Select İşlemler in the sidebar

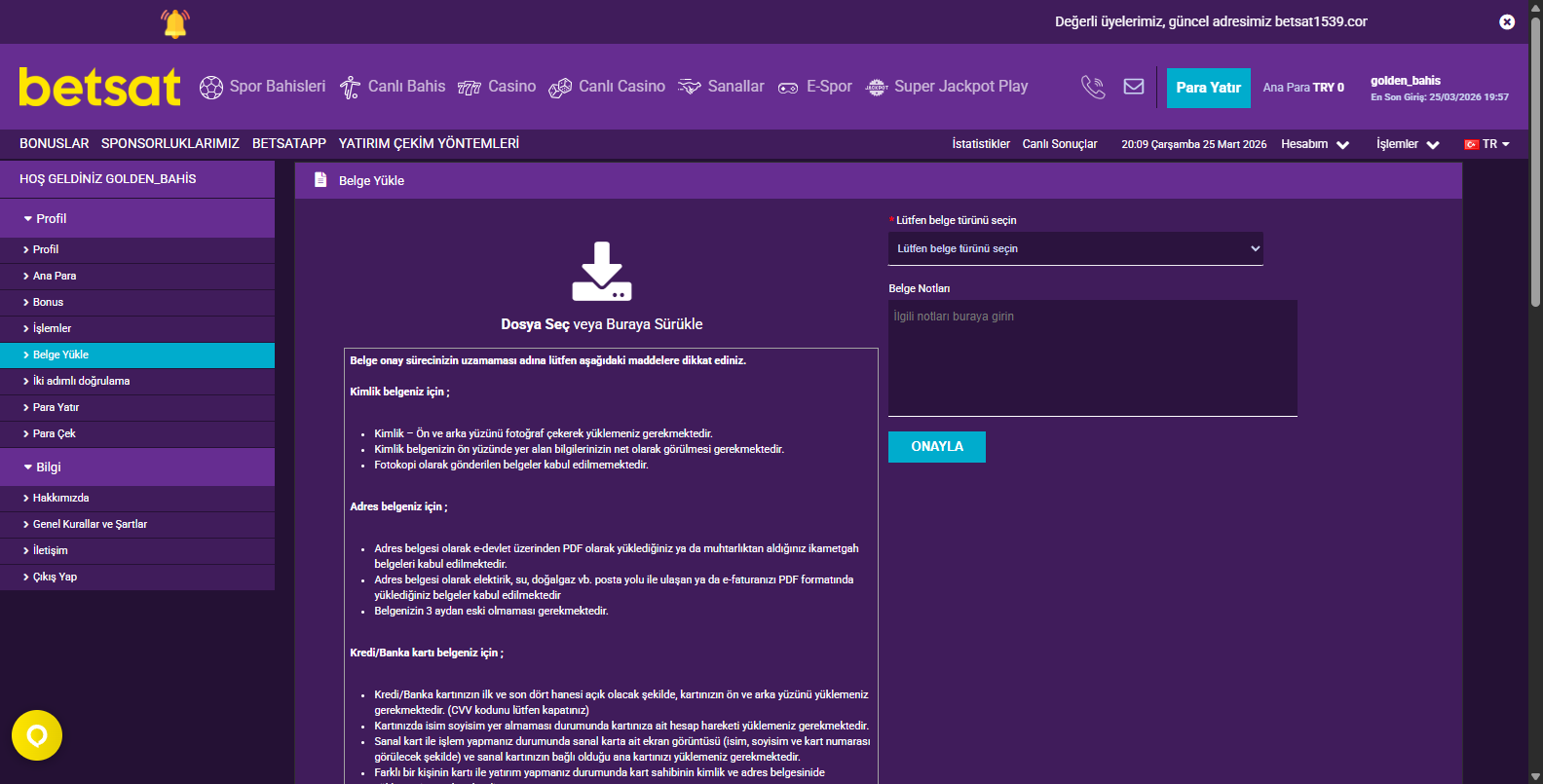(x=137, y=329)
